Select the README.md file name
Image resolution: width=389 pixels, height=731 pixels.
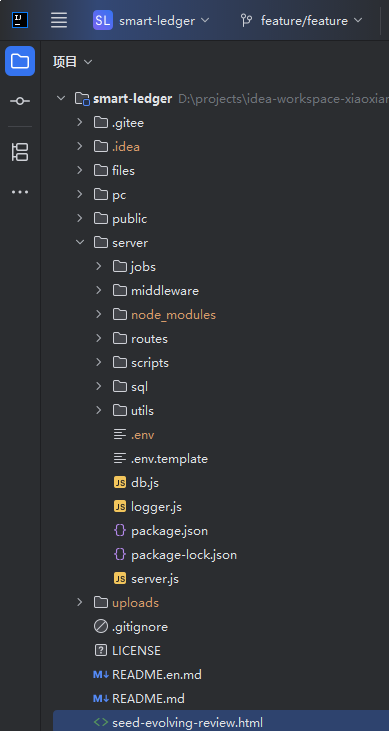pyautogui.click(x=148, y=699)
